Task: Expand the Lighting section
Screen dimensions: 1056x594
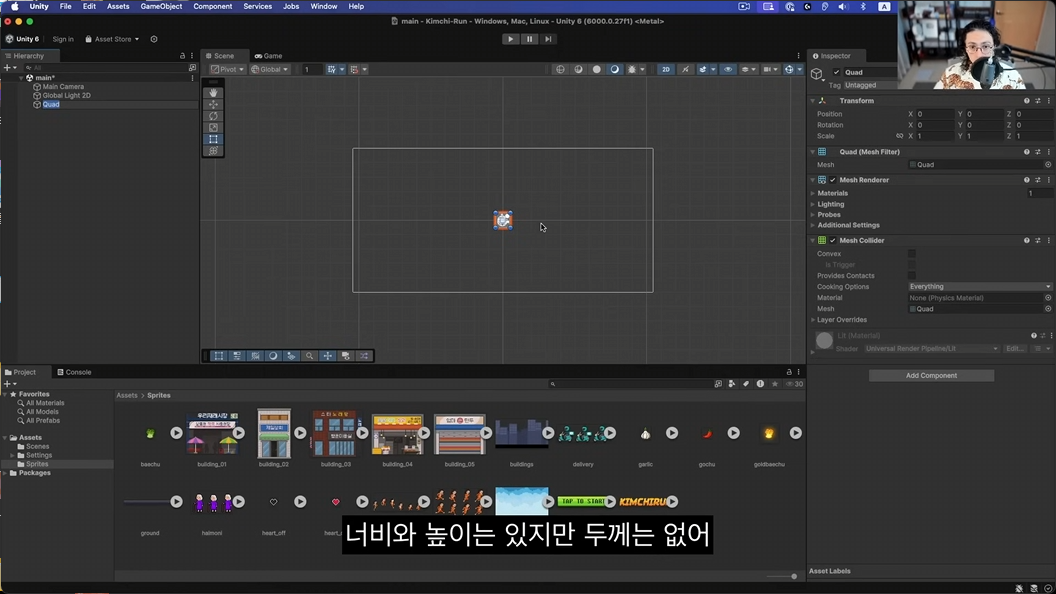Action: (x=813, y=204)
